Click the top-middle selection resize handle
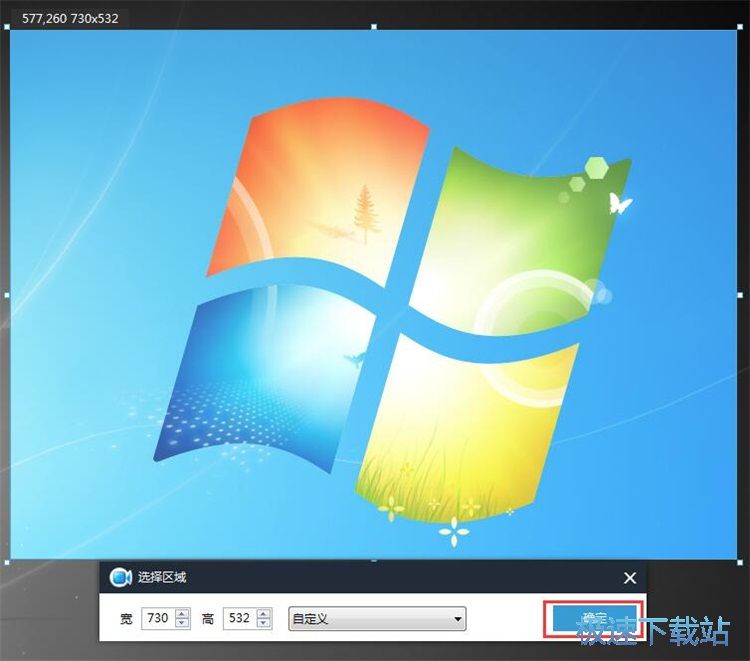The width and height of the screenshot is (750, 661). (374, 27)
